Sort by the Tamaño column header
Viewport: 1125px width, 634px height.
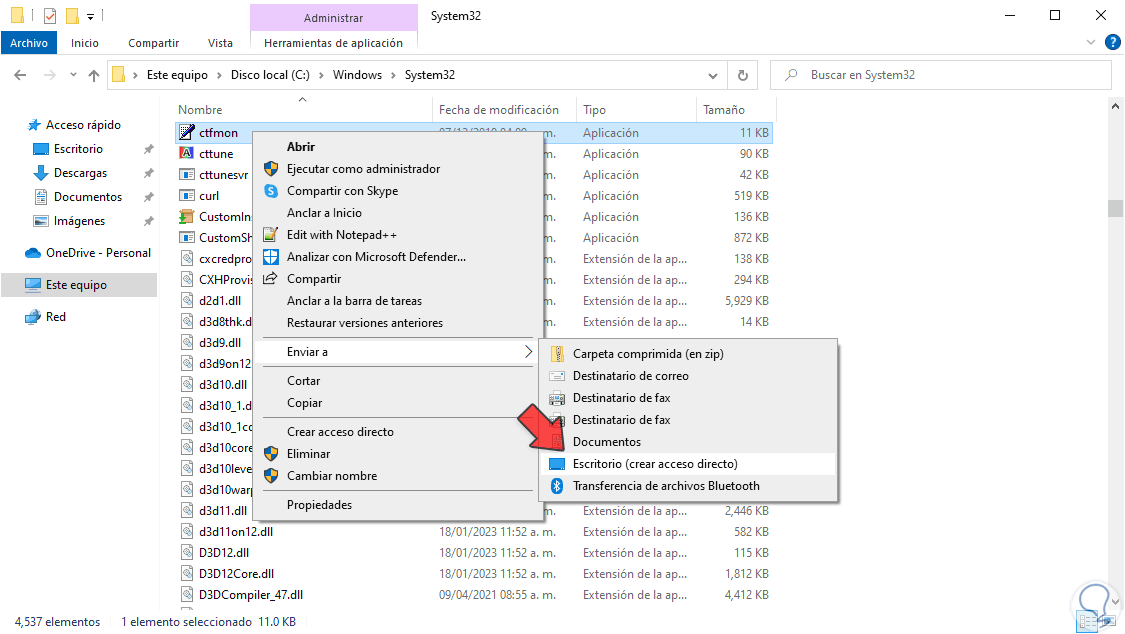tap(735, 110)
